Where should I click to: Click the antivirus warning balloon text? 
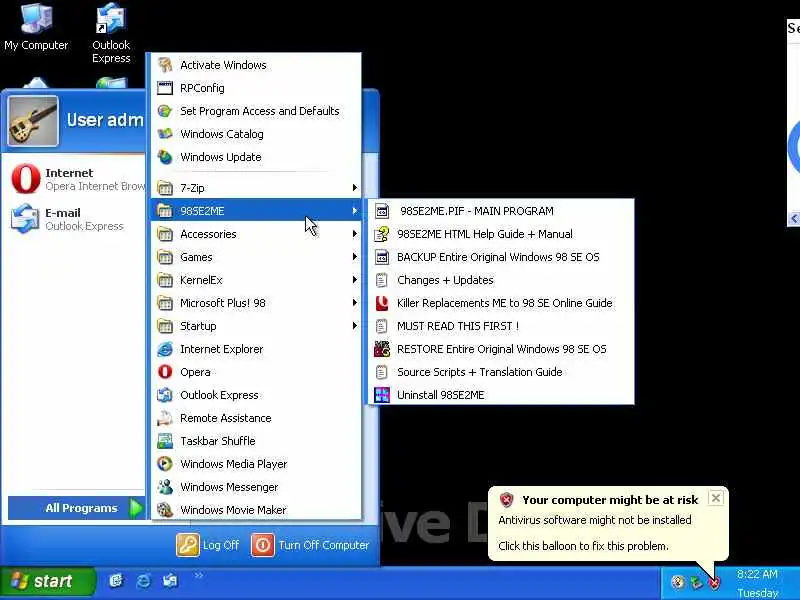coord(594,520)
